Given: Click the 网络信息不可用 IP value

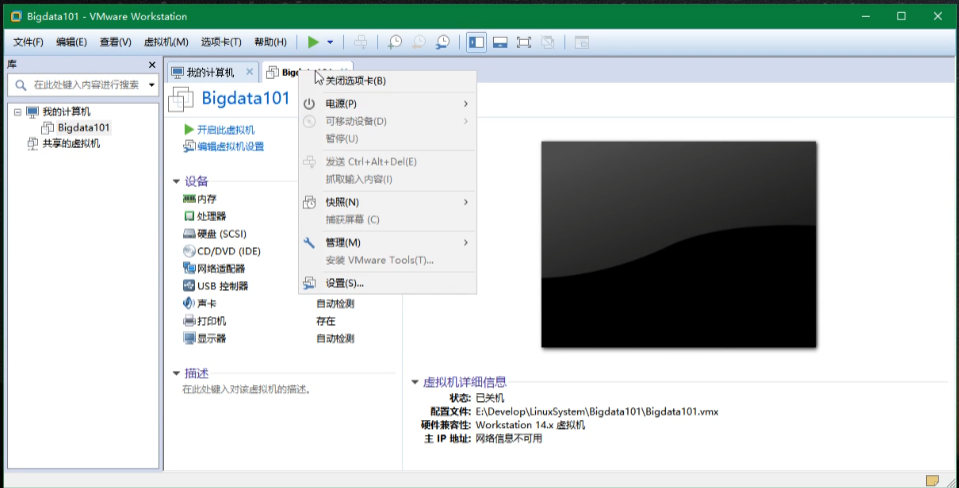Looking at the screenshot, I should point(509,439).
